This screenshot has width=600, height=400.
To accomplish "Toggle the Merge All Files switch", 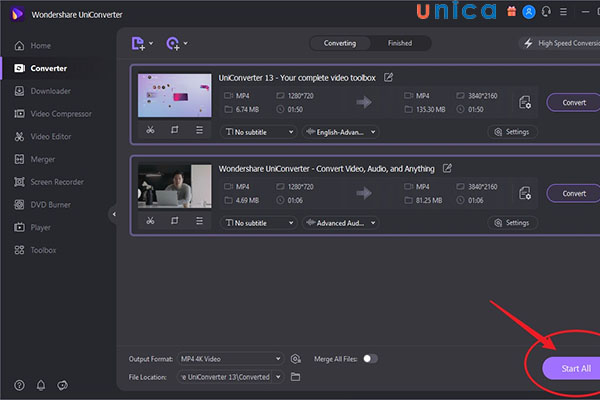I will point(371,358).
